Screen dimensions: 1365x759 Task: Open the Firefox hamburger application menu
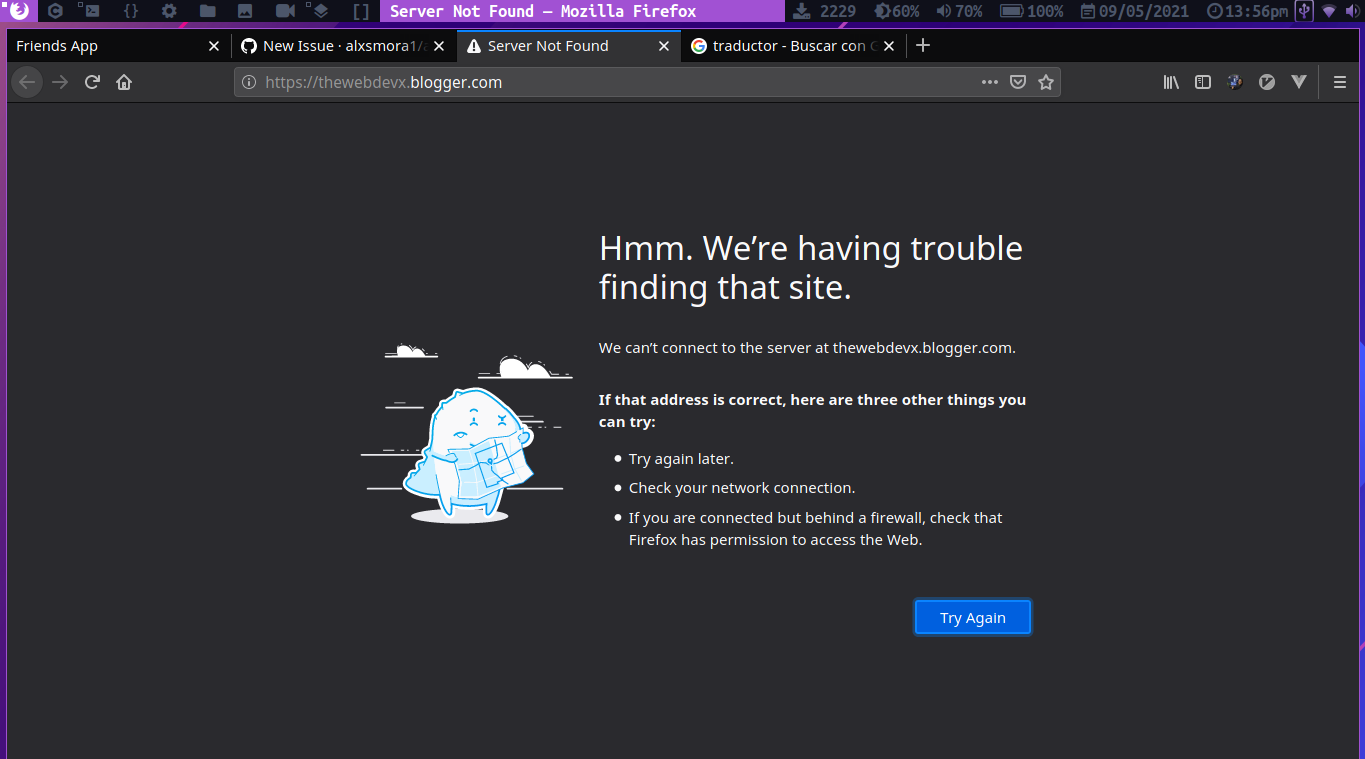1340,82
